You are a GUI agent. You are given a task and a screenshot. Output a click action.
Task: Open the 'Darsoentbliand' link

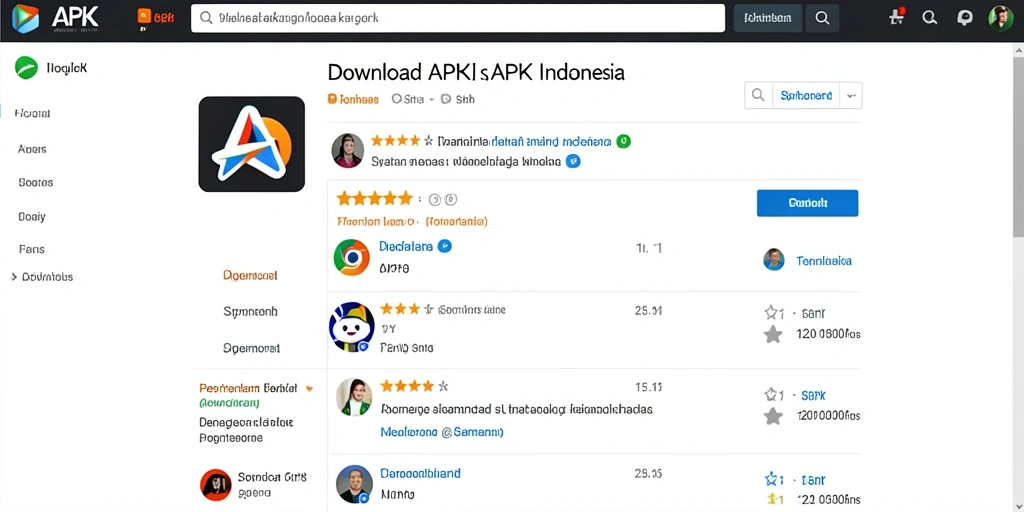(420, 473)
